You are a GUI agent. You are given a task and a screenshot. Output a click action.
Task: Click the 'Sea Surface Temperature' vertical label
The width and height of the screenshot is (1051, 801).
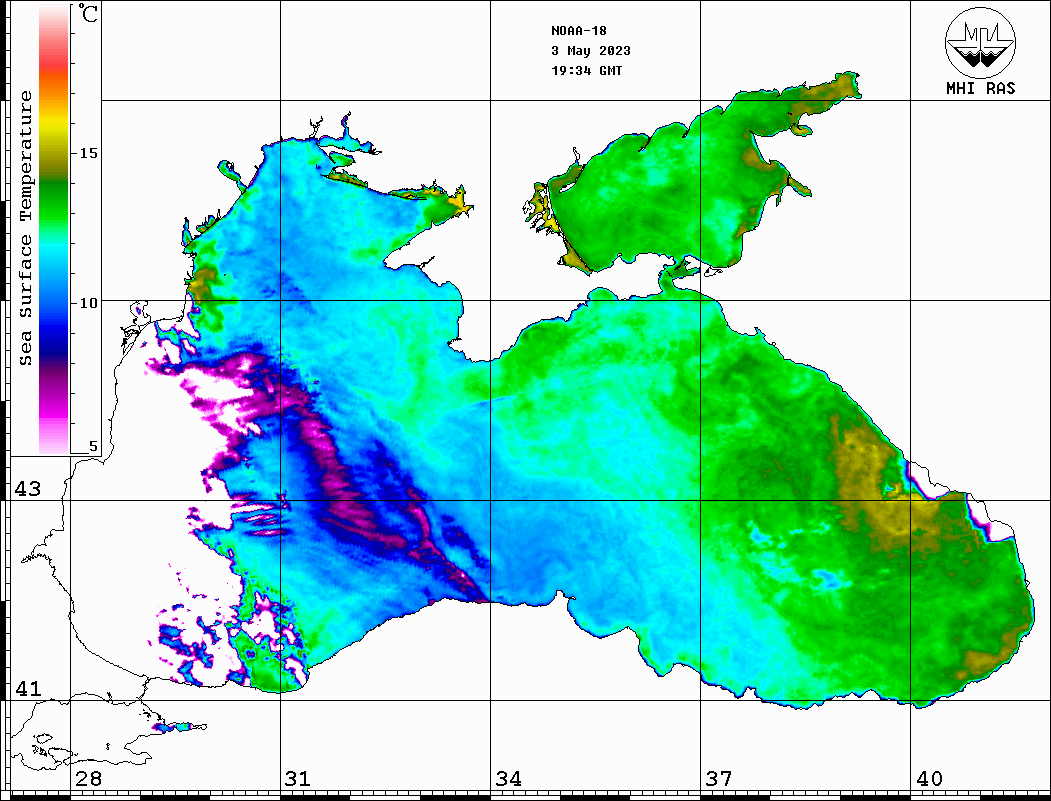point(25,228)
